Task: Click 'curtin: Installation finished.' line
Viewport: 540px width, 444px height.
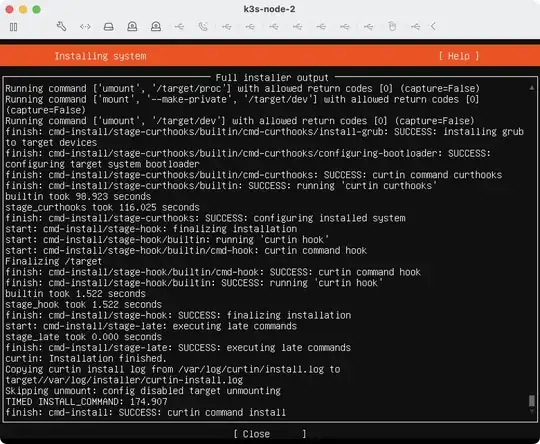Action: tap(86, 359)
